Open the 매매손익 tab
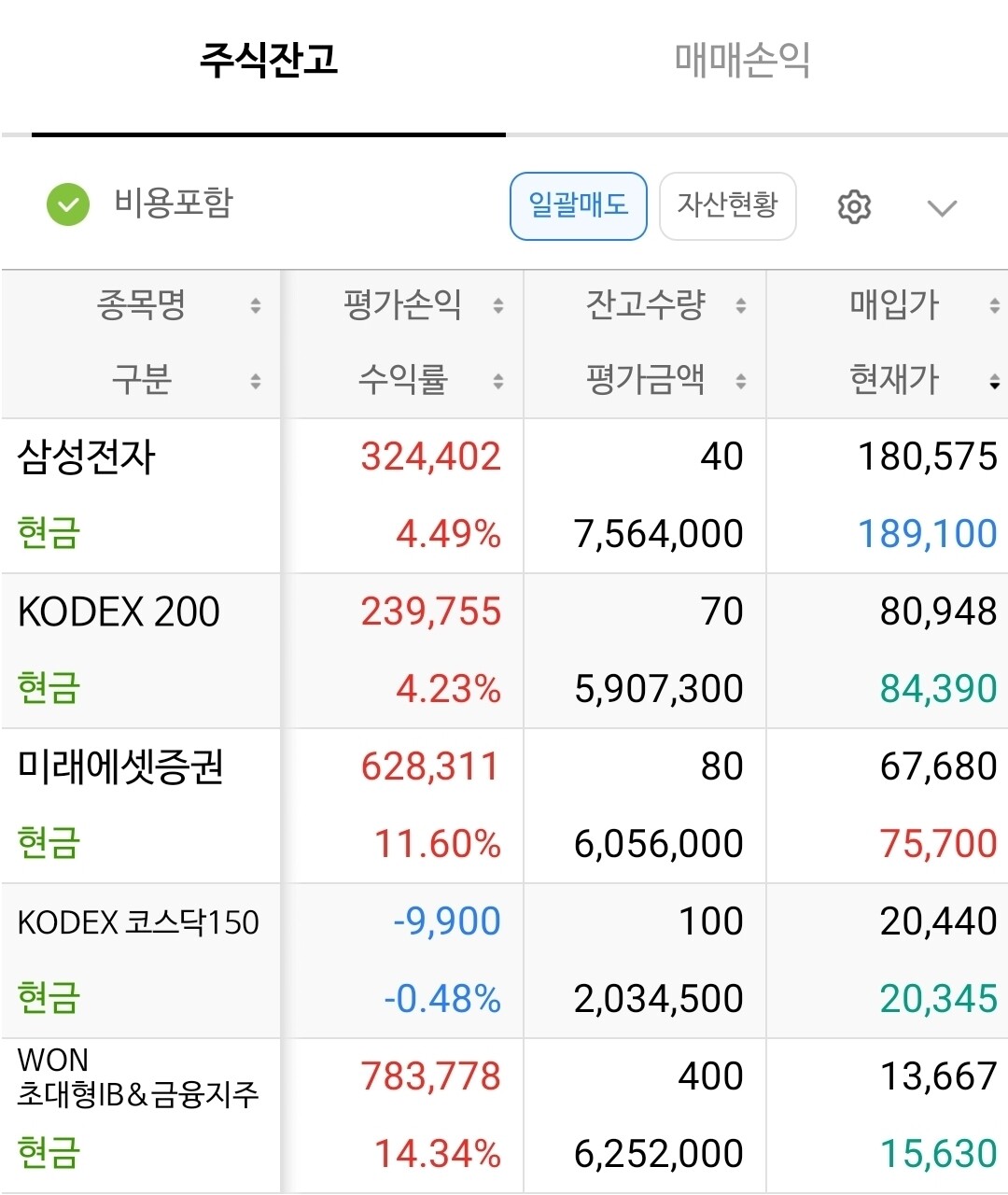The width and height of the screenshot is (1008, 1195). [x=742, y=61]
